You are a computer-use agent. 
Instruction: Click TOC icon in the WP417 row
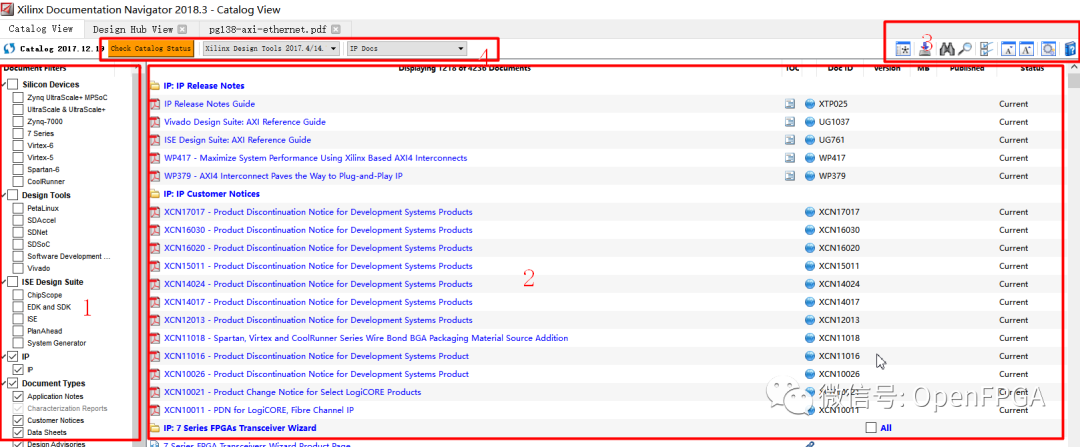(789, 158)
